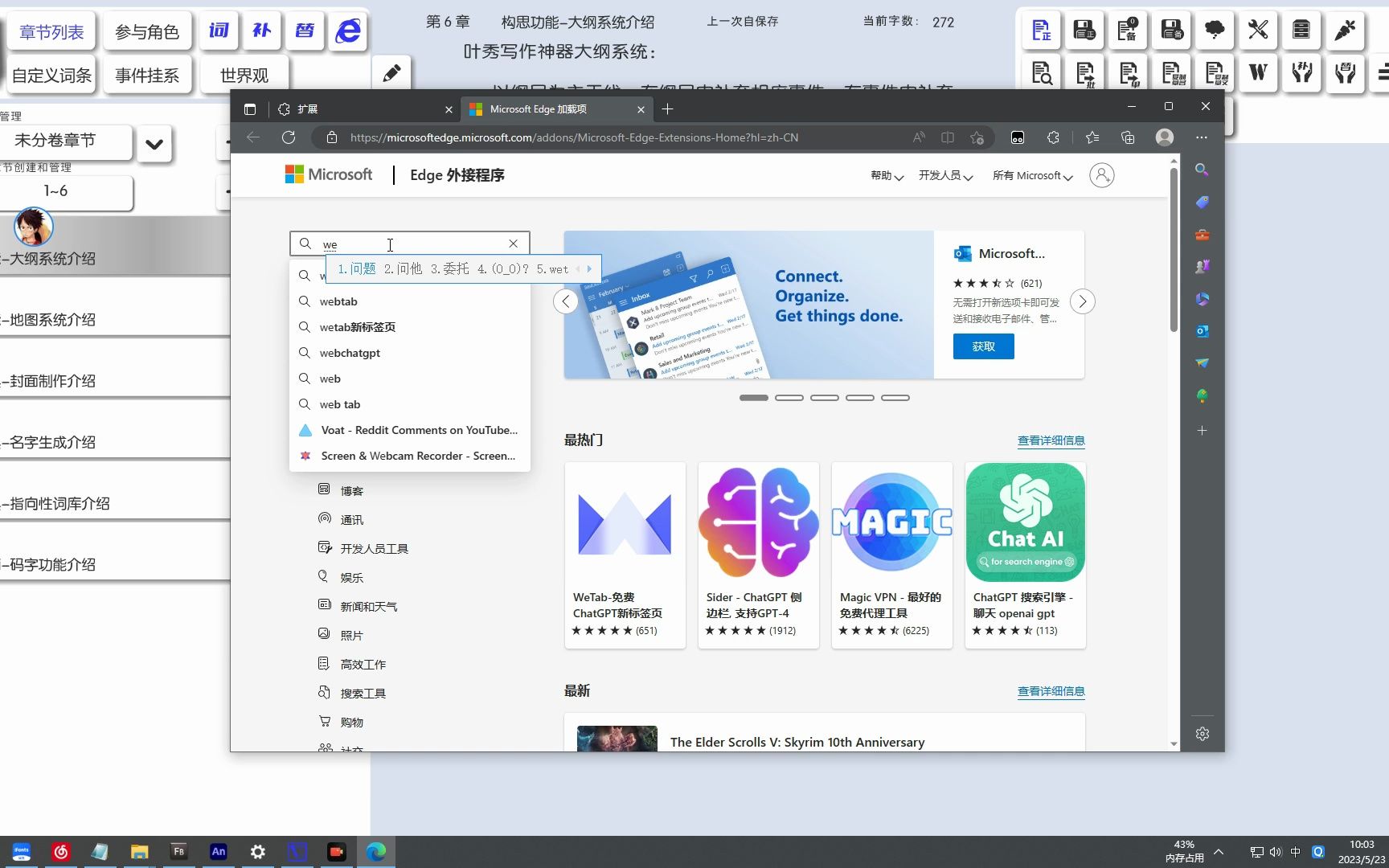Image resolution: width=1389 pixels, height=868 pixels.
Task: Click the Edge profile avatar icon
Action: point(1164,137)
